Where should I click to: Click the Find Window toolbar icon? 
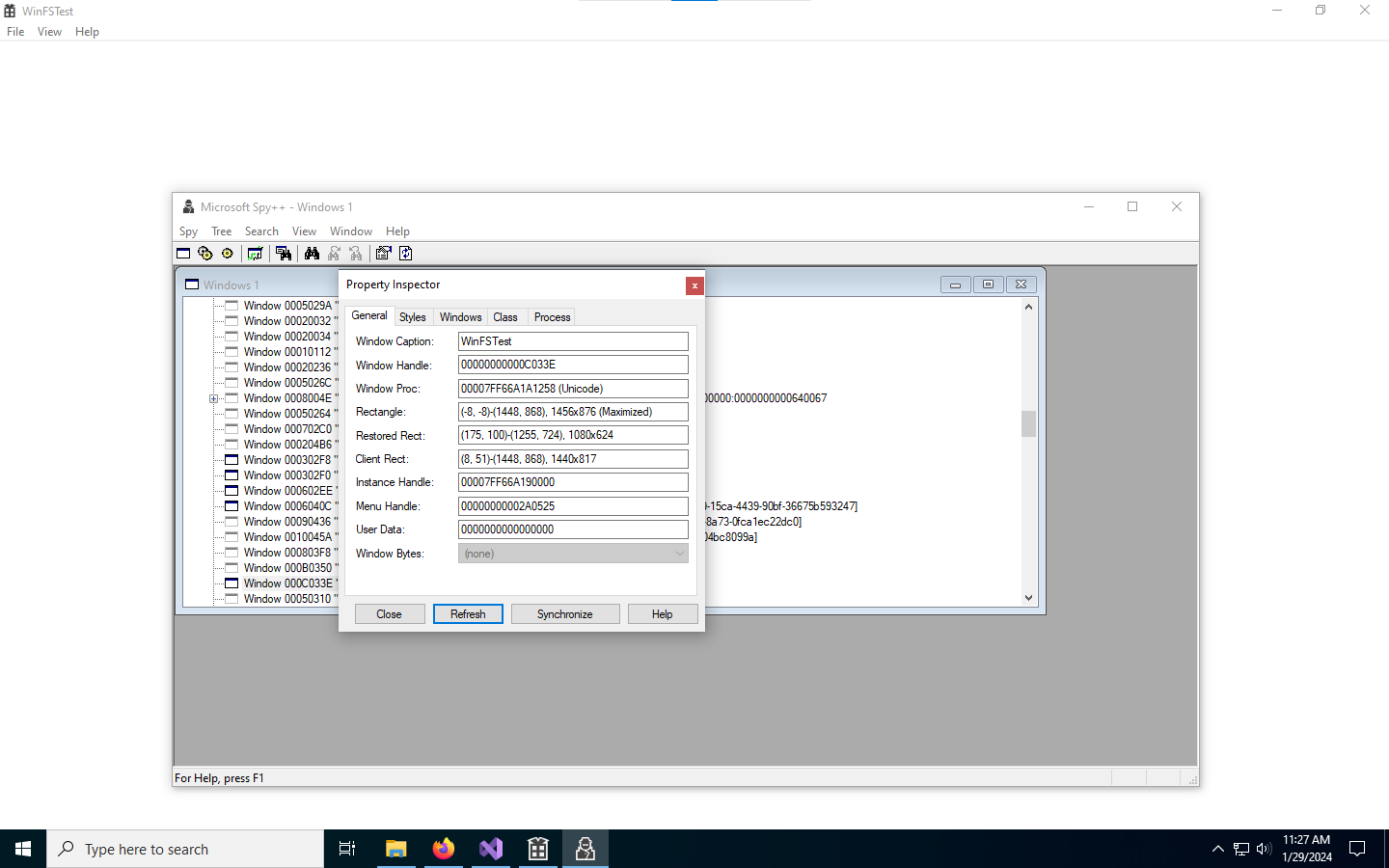(284, 254)
